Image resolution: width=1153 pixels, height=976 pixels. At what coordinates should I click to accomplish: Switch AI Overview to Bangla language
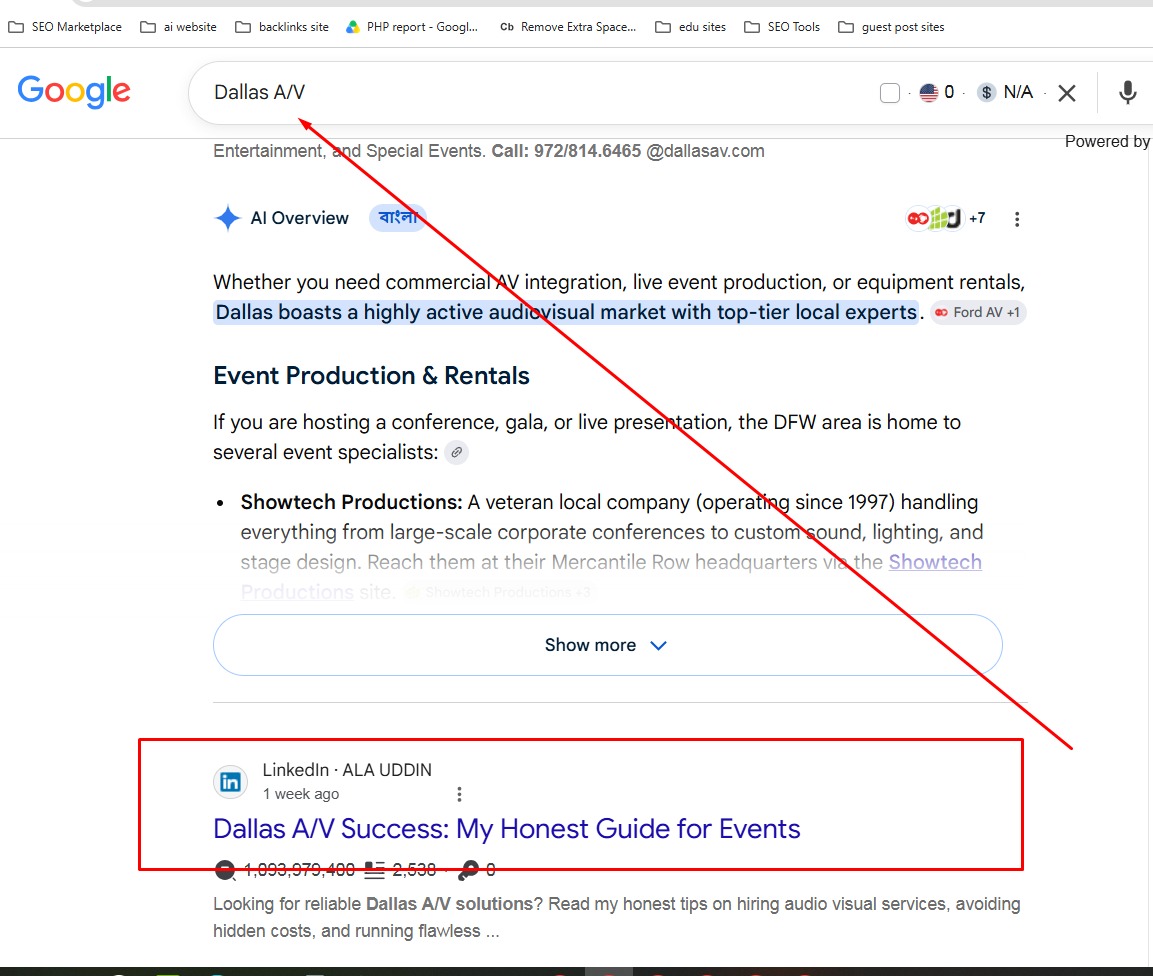pos(398,218)
